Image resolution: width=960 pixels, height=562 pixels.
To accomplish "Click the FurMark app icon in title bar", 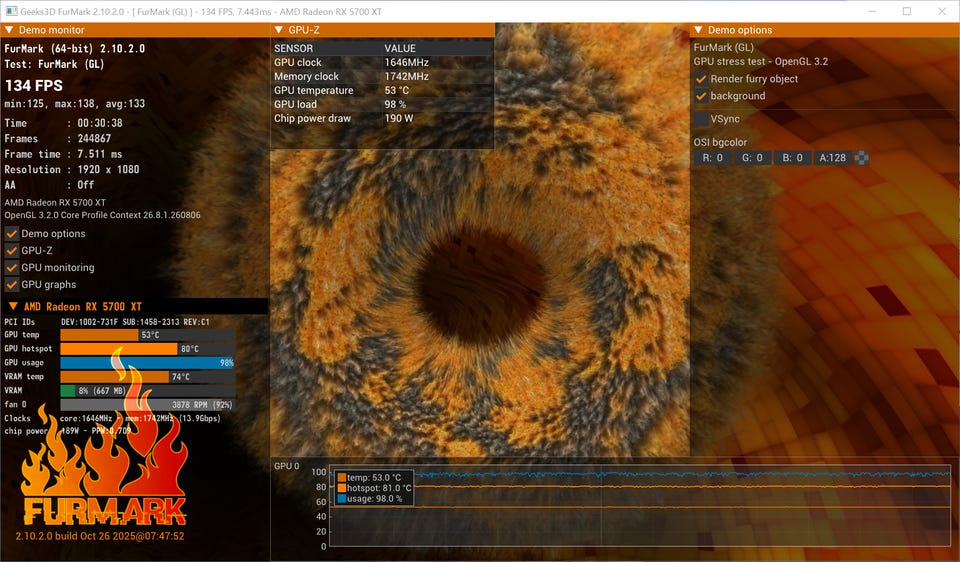I will pos(11,11).
